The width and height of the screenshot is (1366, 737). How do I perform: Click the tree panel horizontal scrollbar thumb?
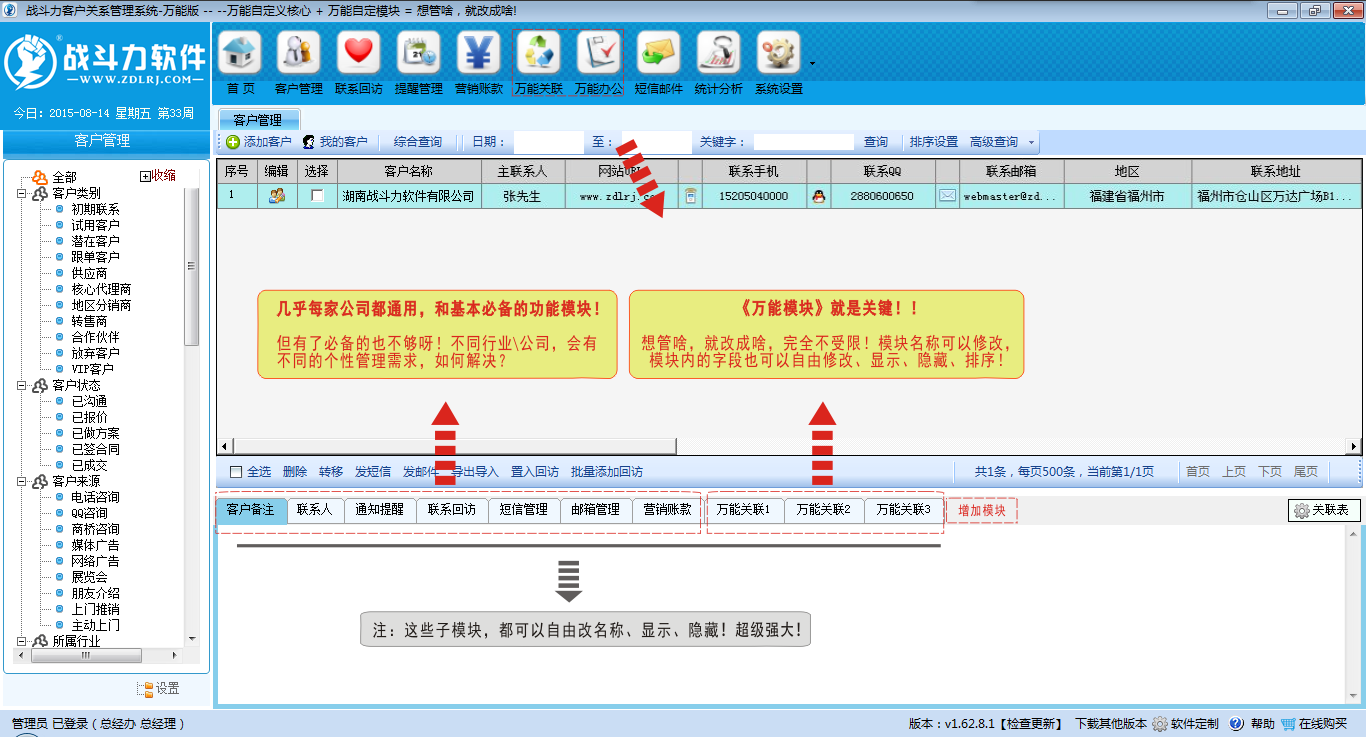(85, 656)
